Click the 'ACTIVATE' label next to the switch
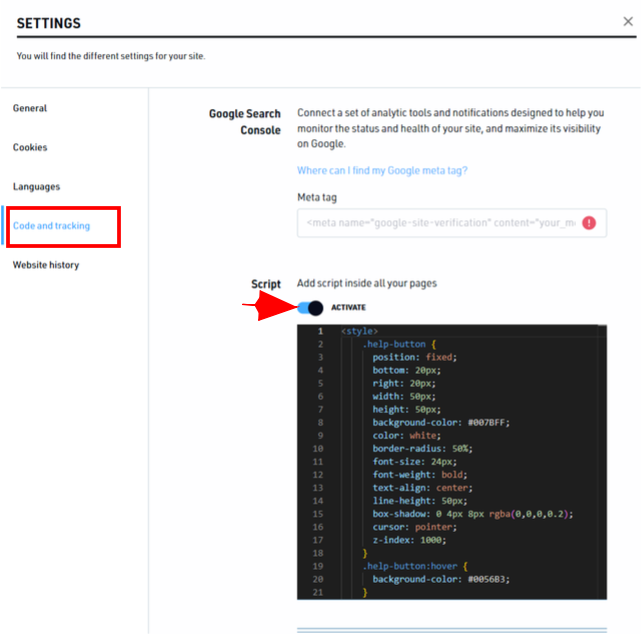 click(x=348, y=308)
